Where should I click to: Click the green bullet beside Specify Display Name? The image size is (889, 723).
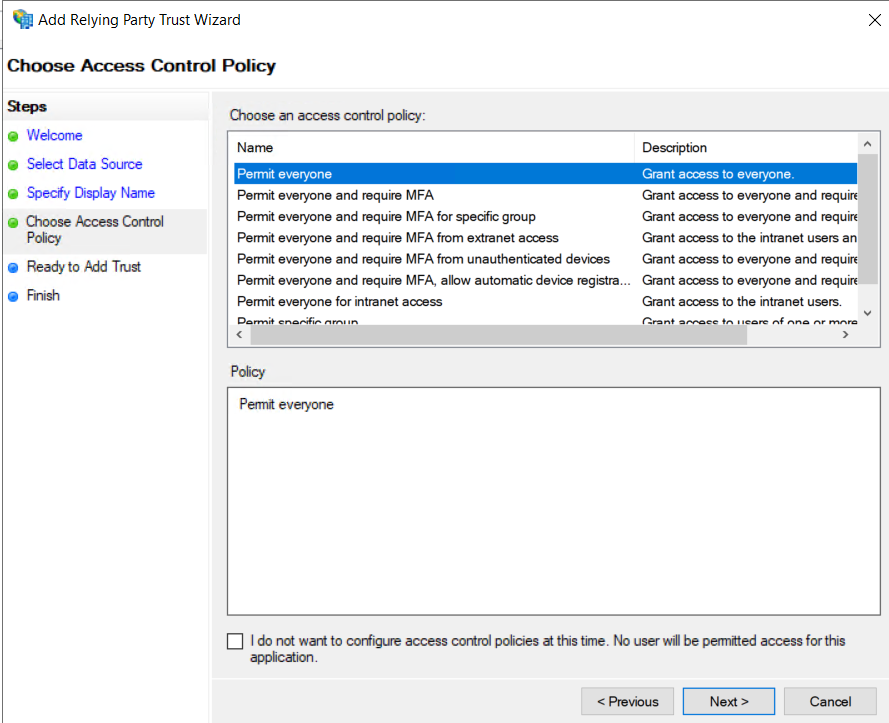coord(13,194)
